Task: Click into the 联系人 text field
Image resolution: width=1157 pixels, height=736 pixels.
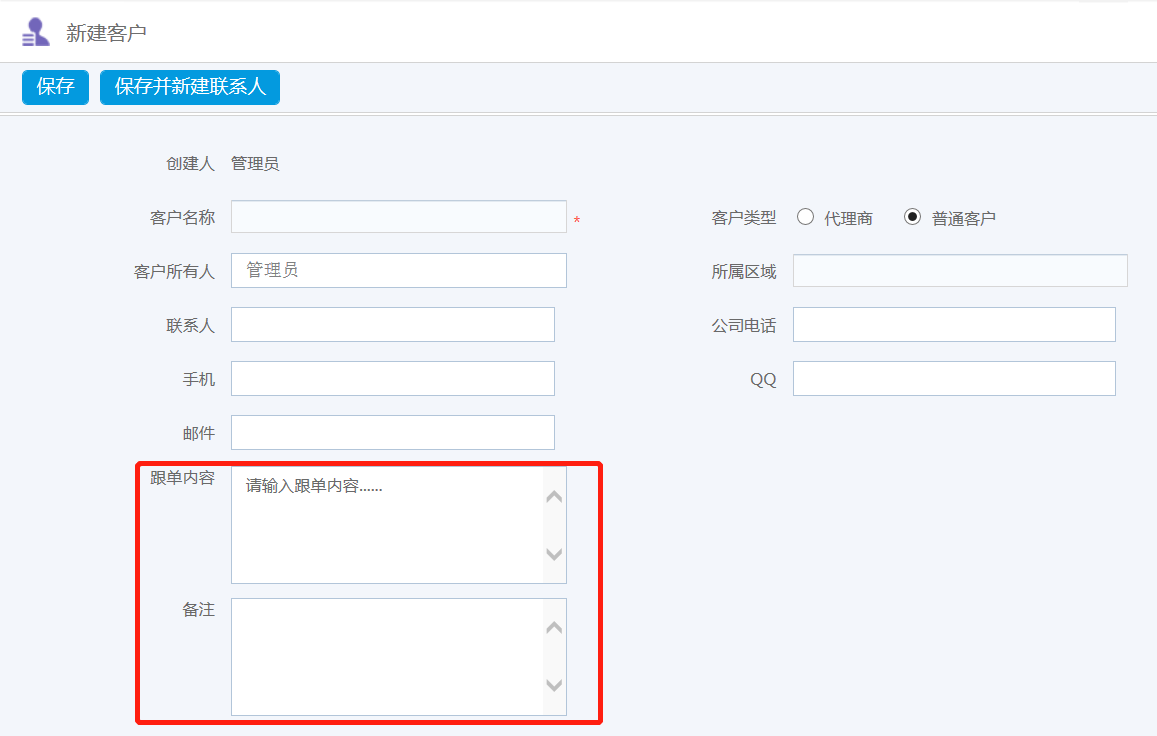Action: point(392,324)
